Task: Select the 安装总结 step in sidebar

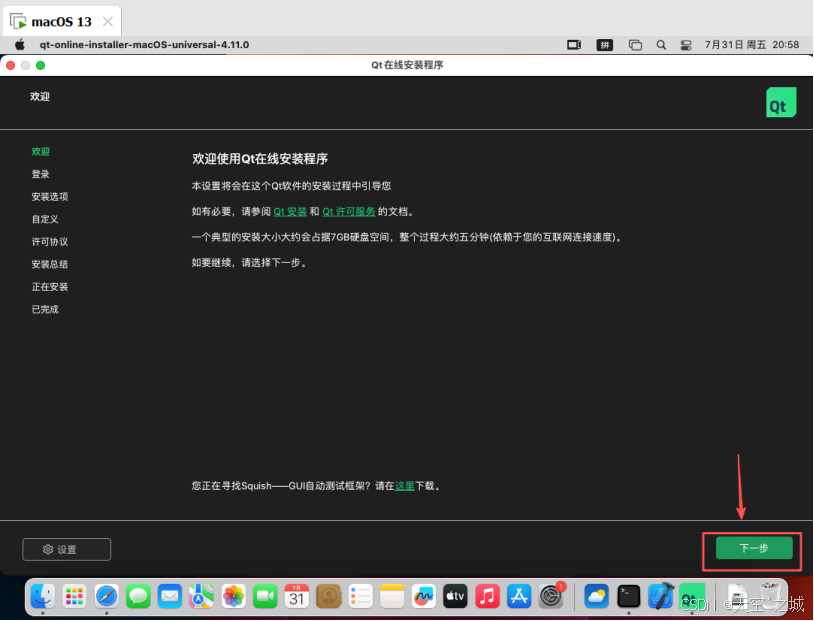Action: (50, 264)
